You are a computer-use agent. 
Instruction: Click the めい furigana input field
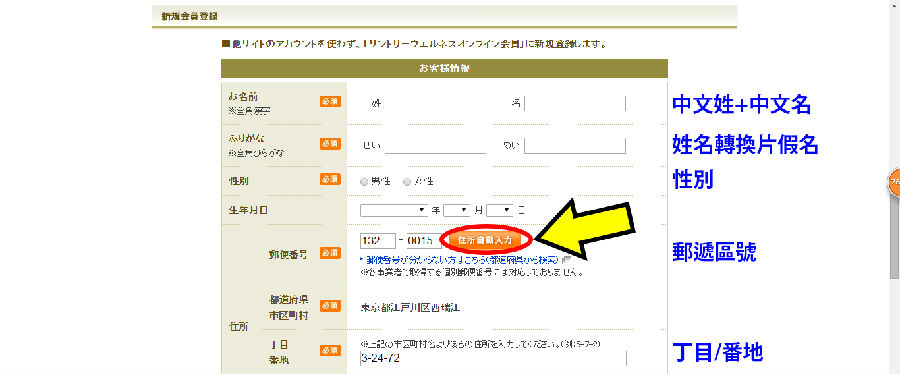[x=575, y=146]
